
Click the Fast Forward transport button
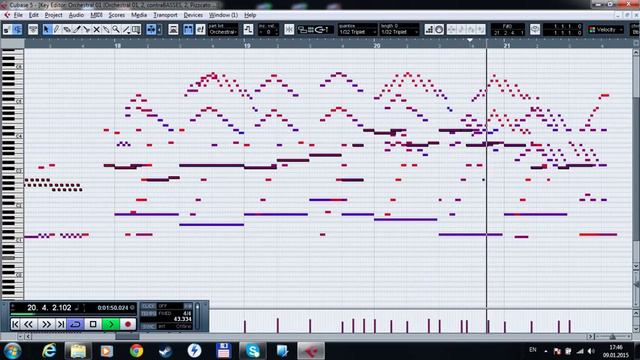point(46,324)
